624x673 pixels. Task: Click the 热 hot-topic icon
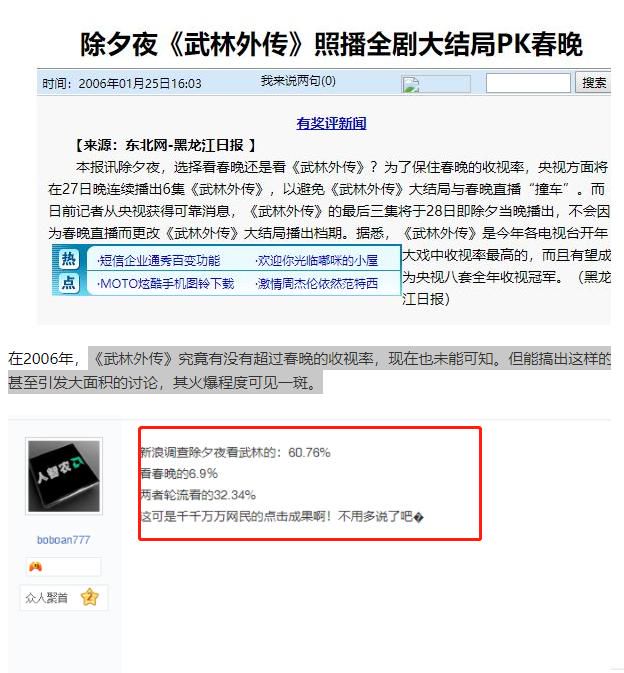69,259
